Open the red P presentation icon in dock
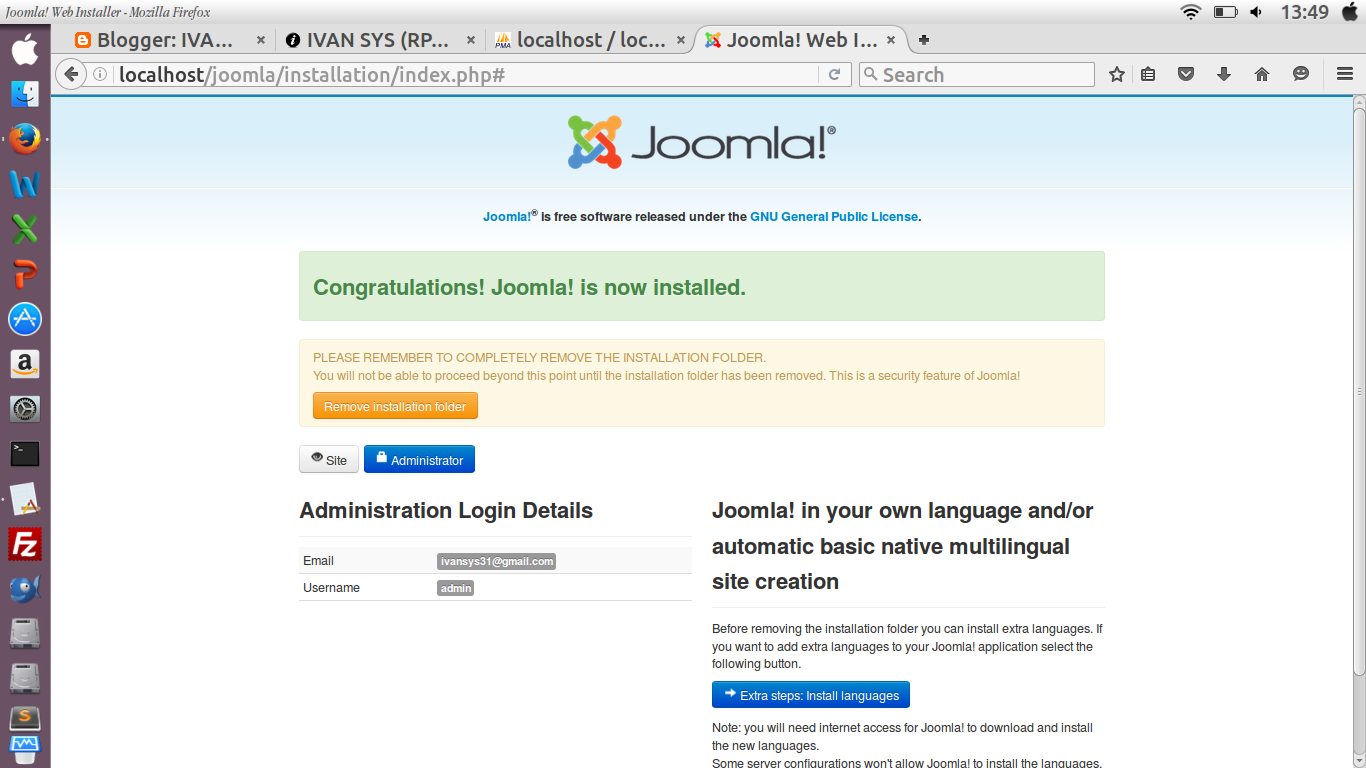Image resolution: width=1366 pixels, height=768 pixels. click(25, 274)
